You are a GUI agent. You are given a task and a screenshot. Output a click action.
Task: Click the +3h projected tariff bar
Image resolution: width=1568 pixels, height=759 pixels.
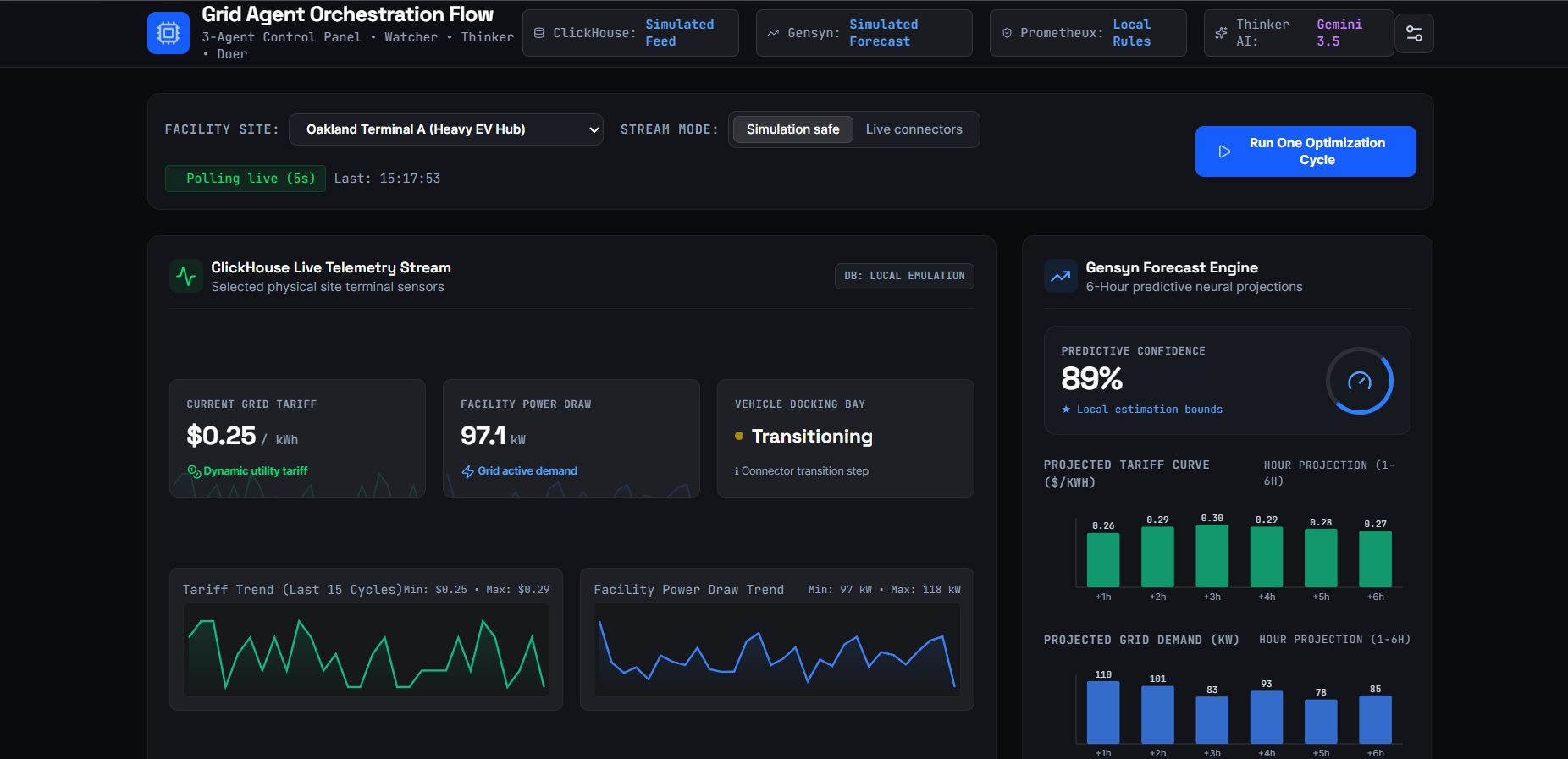coord(1212,556)
